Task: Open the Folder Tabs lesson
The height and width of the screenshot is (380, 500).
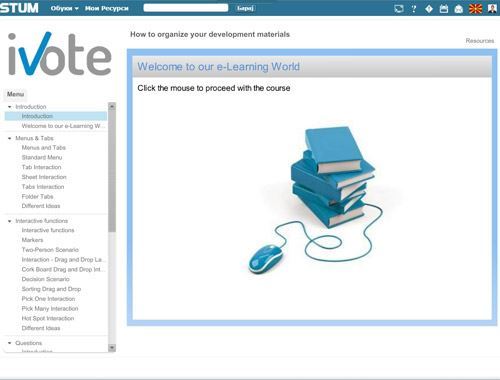Action: pos(37,196)
